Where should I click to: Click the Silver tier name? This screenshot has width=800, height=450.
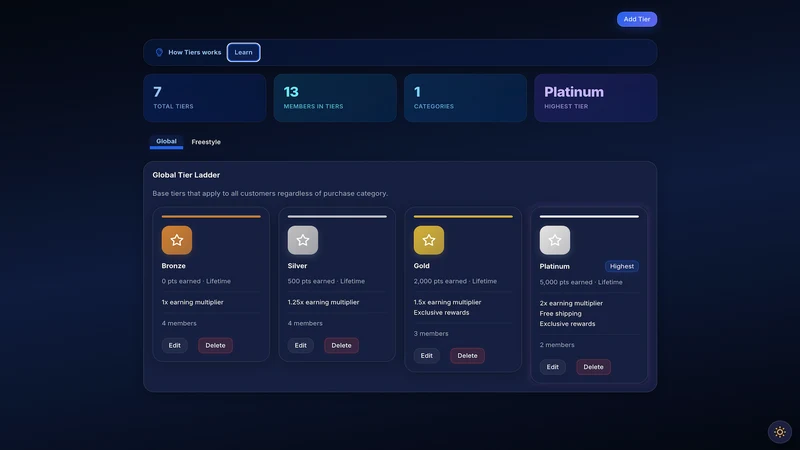[297, 266]
